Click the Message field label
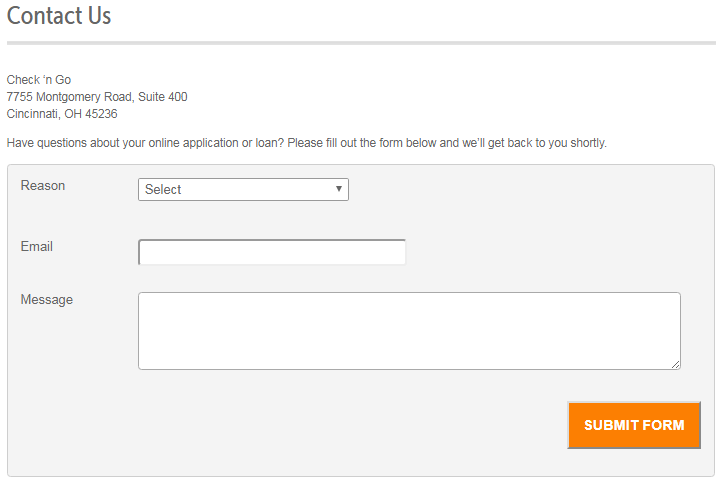Viewport: 716px width, 487px height. 47,300
